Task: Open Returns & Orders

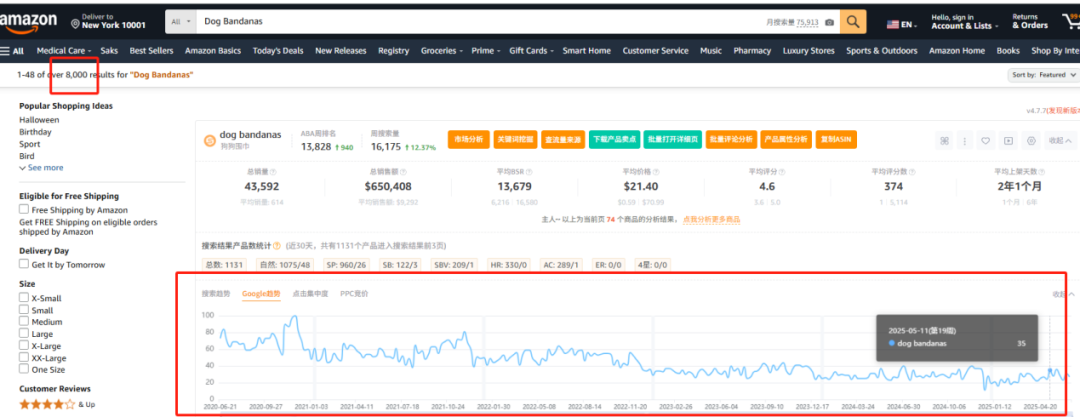Action: 1030,21
